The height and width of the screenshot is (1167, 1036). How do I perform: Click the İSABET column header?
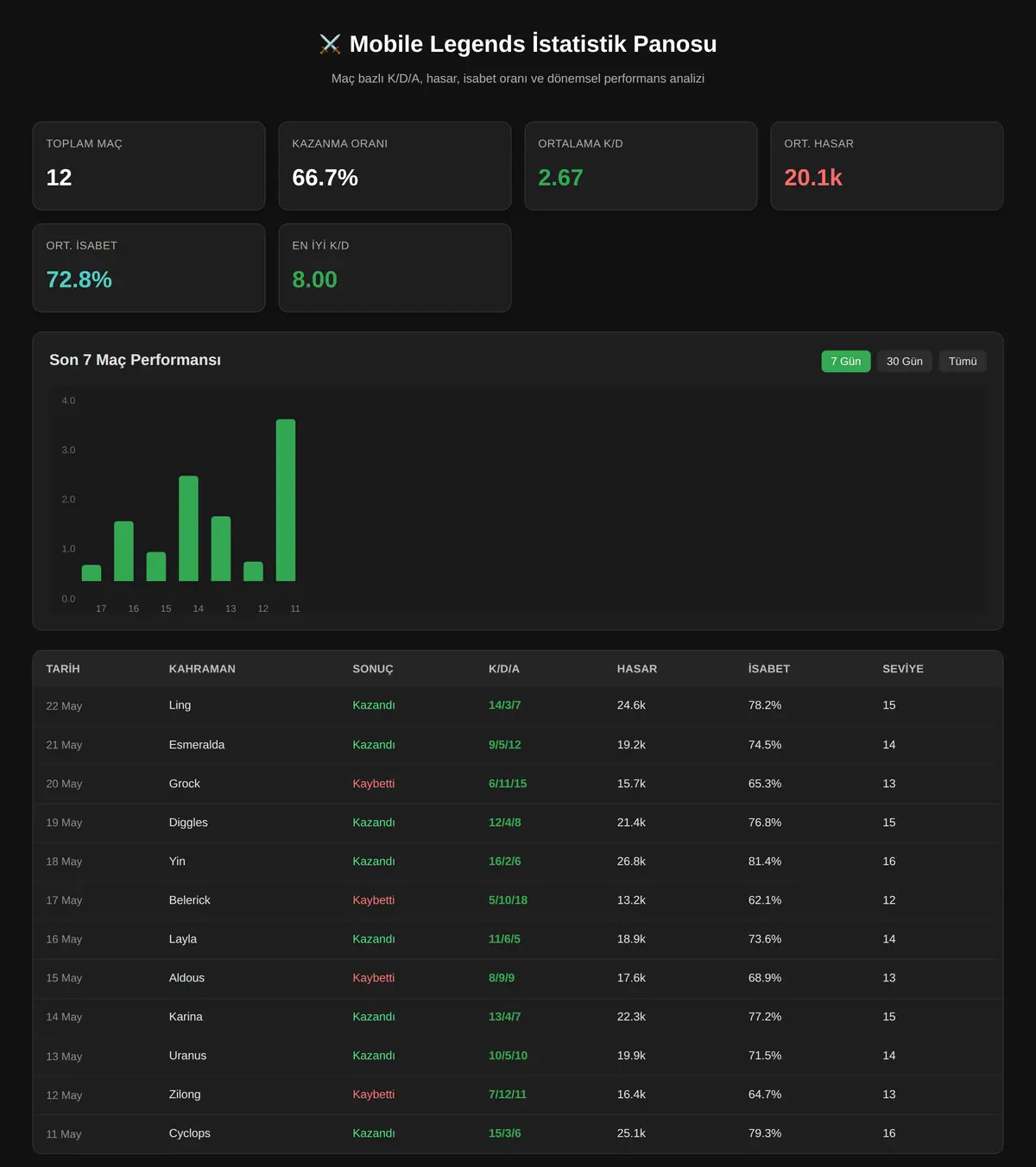coord(769,669)
